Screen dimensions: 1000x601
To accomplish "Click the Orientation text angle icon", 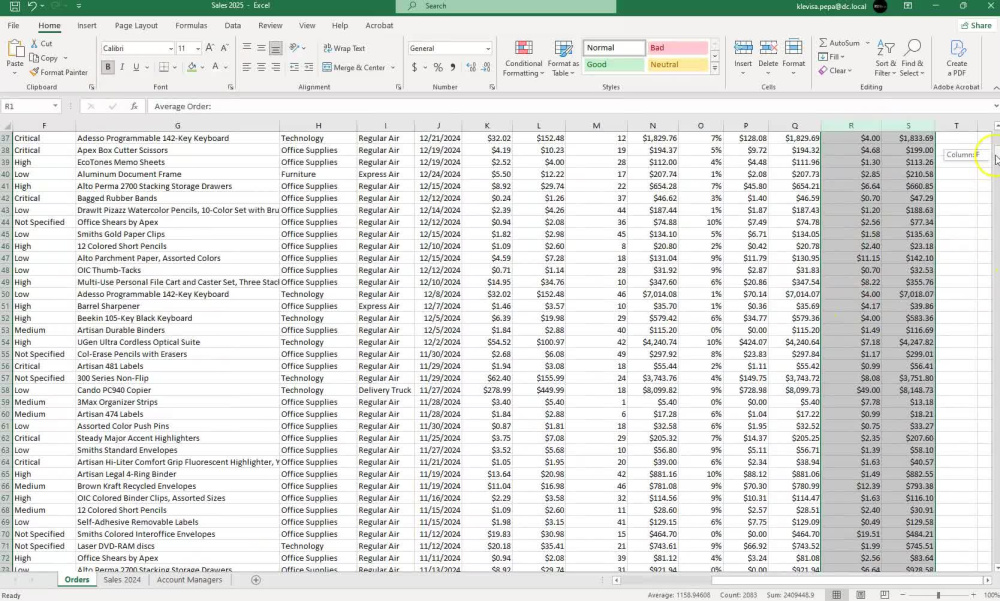I will click(294, 48).
